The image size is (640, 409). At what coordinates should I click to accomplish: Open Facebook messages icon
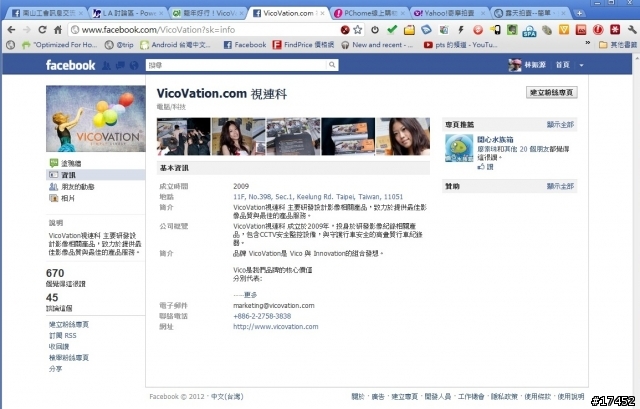tap(120, 65)
